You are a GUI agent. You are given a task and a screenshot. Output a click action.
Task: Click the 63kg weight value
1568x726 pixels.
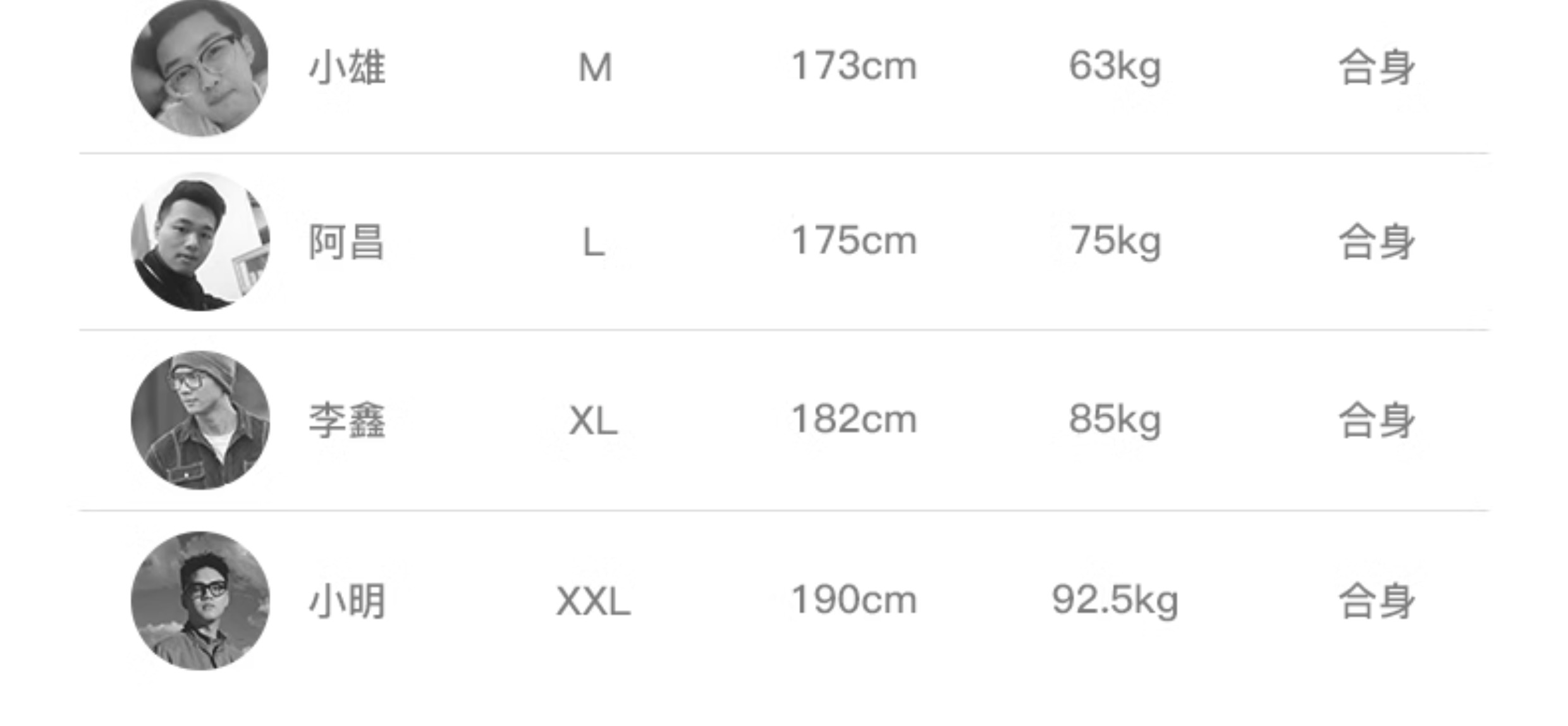[x=1115, y=67]
